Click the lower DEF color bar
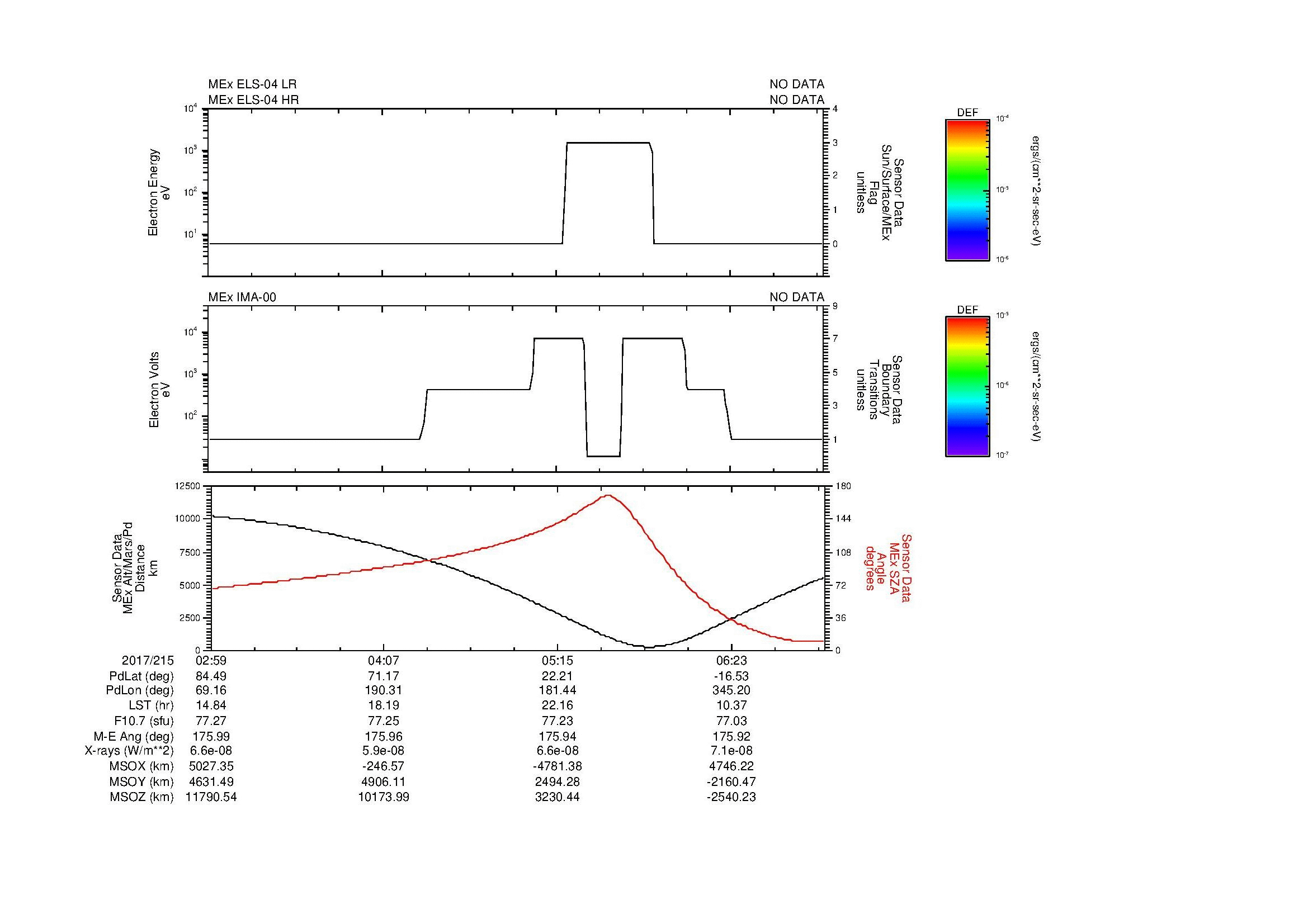The image size is (1308, 924). pyautogui.click(x=967, y=387)
